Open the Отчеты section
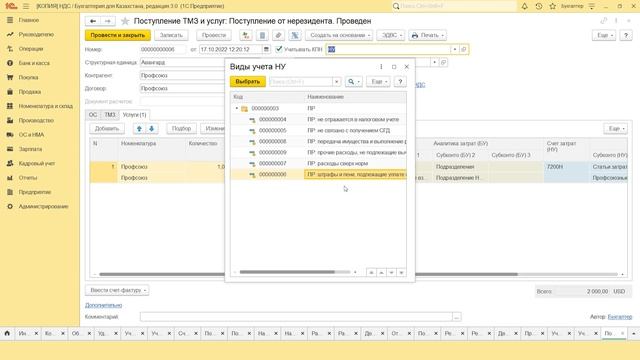The image size is (640, 360). tap(28, 178)
